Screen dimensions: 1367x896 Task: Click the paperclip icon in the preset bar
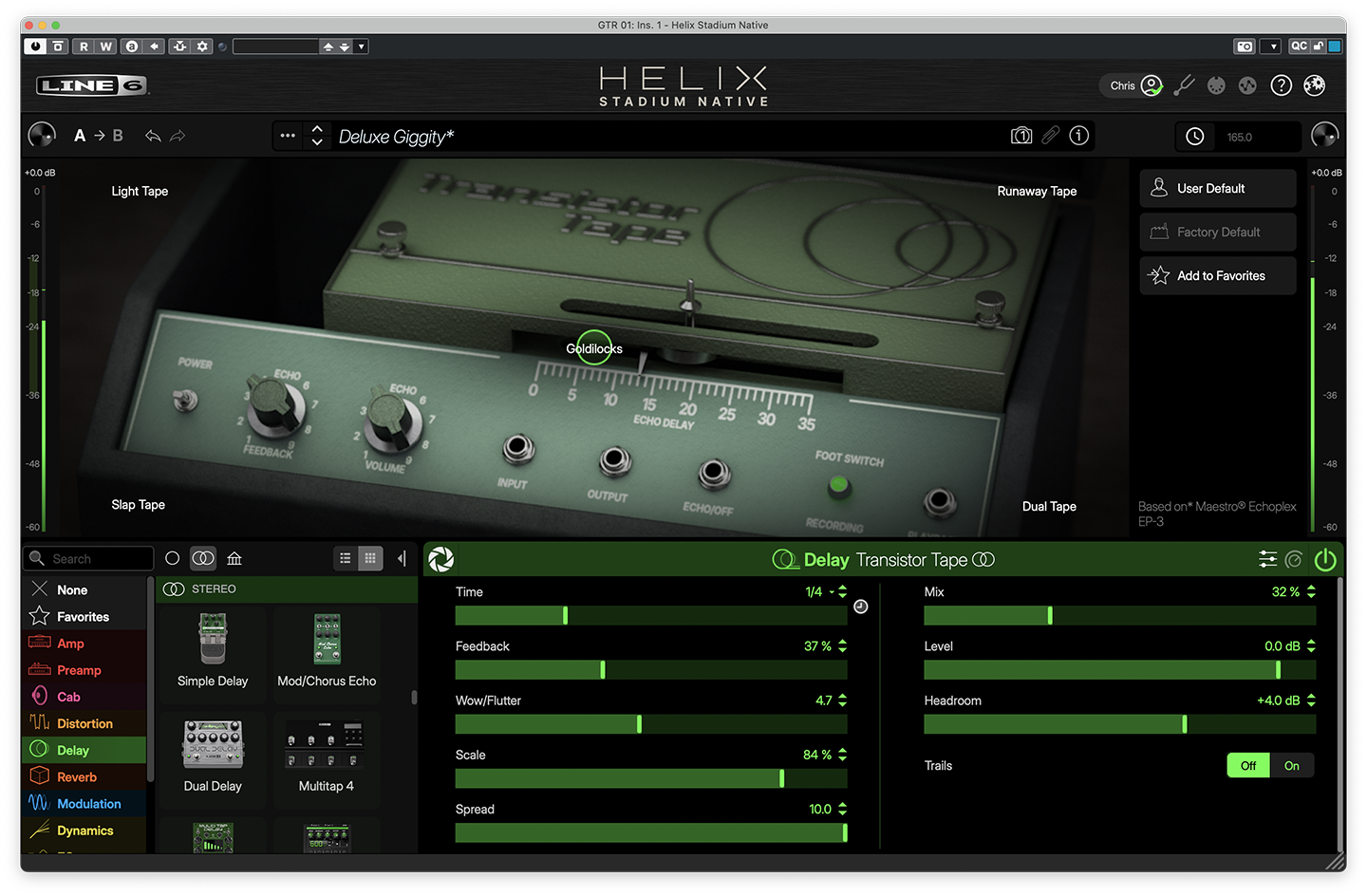tap(1050, 136)
